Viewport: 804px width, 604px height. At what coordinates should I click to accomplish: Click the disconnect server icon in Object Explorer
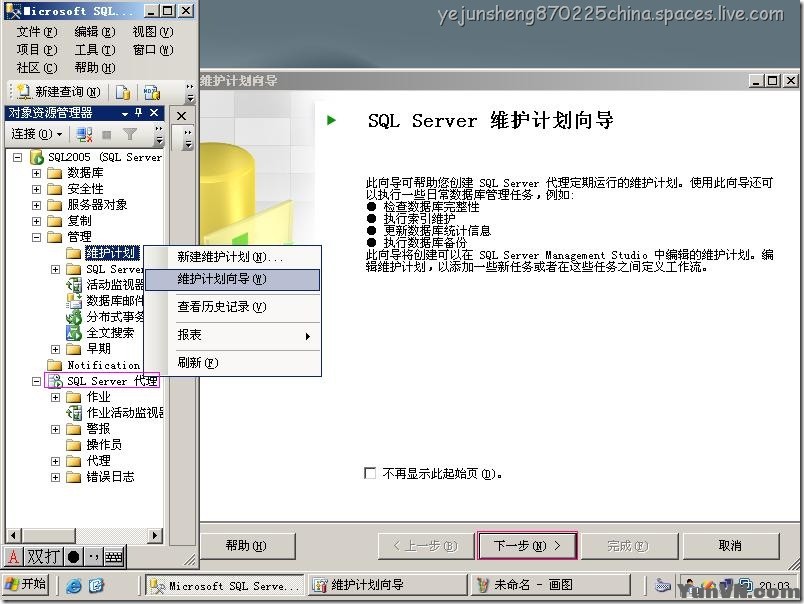pos(84,134)
